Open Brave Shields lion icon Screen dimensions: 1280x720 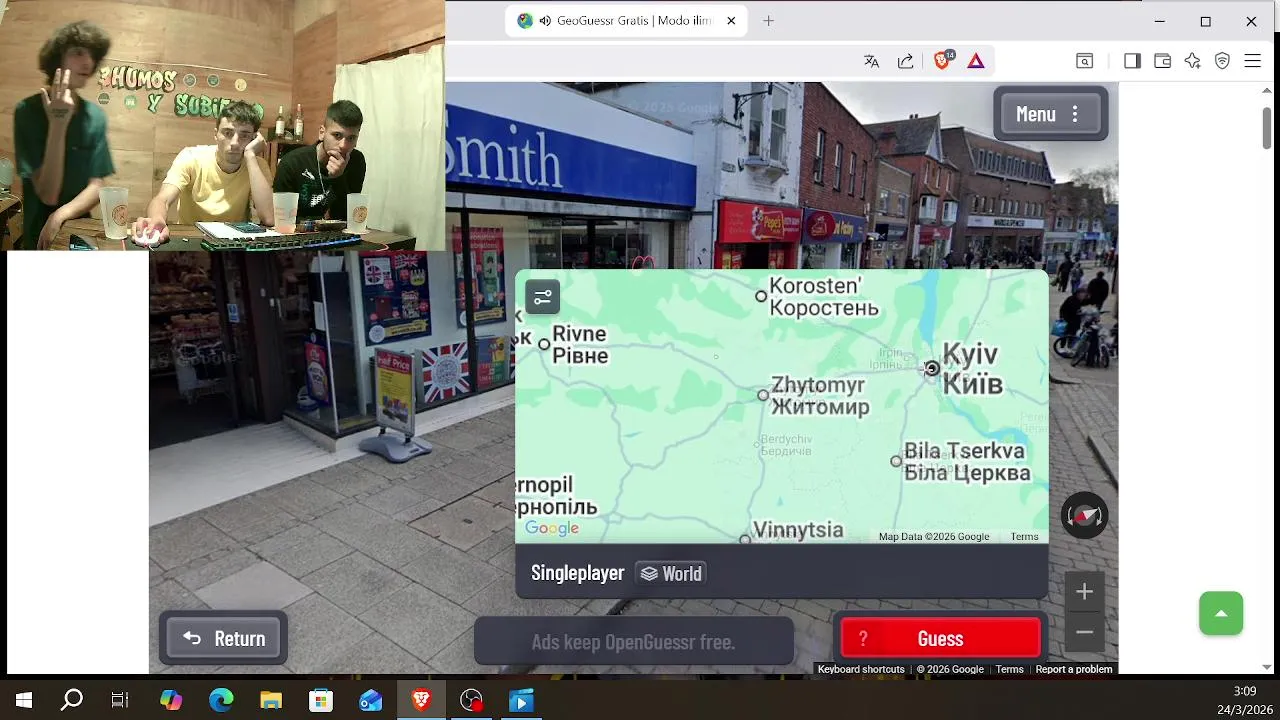(942, 61)
